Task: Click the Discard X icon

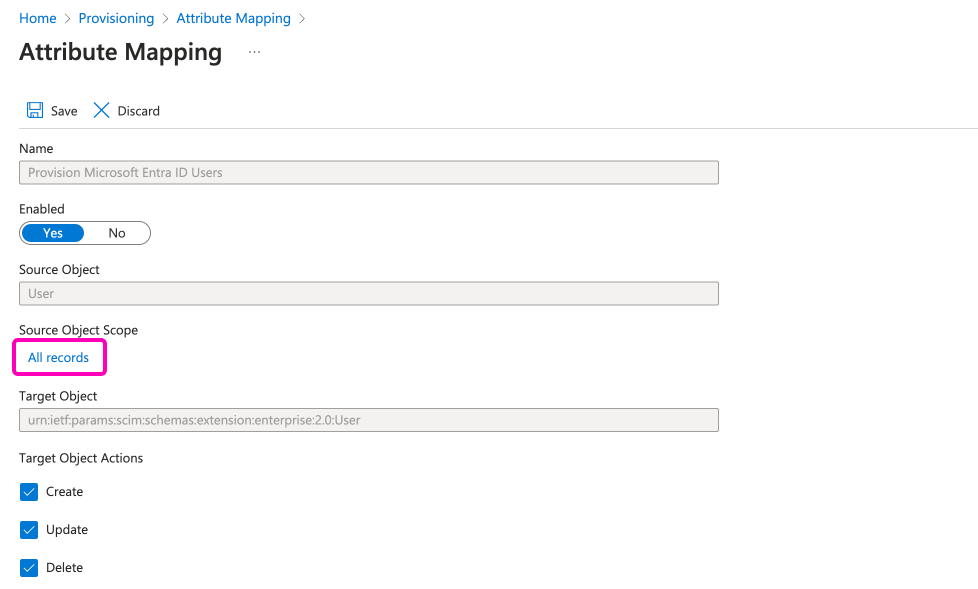Action: [101, 110]
